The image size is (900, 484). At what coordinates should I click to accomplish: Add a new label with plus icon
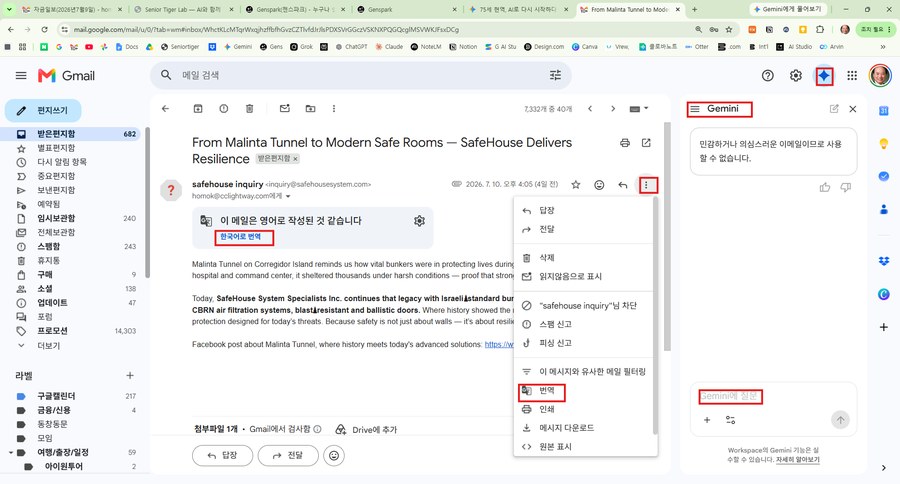[x=130, y=375]
